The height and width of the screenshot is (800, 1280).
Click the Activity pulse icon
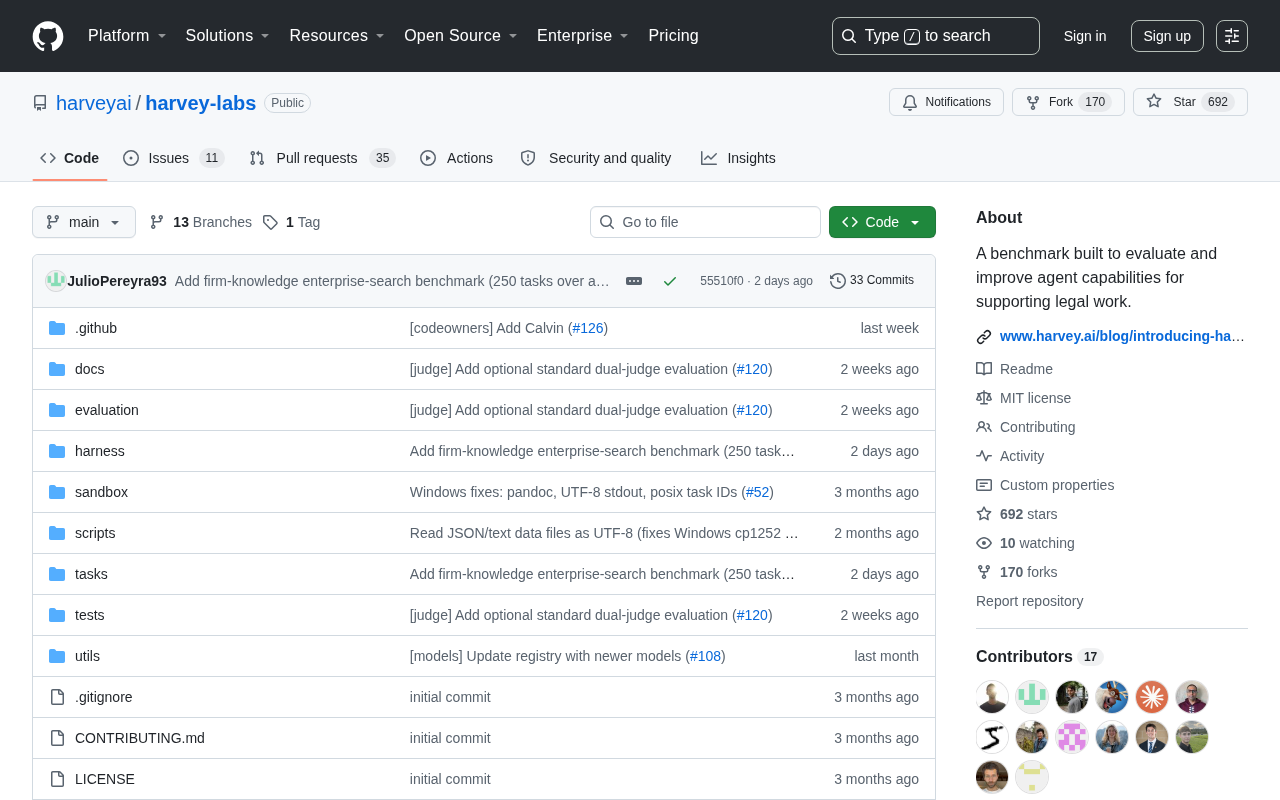984,456
